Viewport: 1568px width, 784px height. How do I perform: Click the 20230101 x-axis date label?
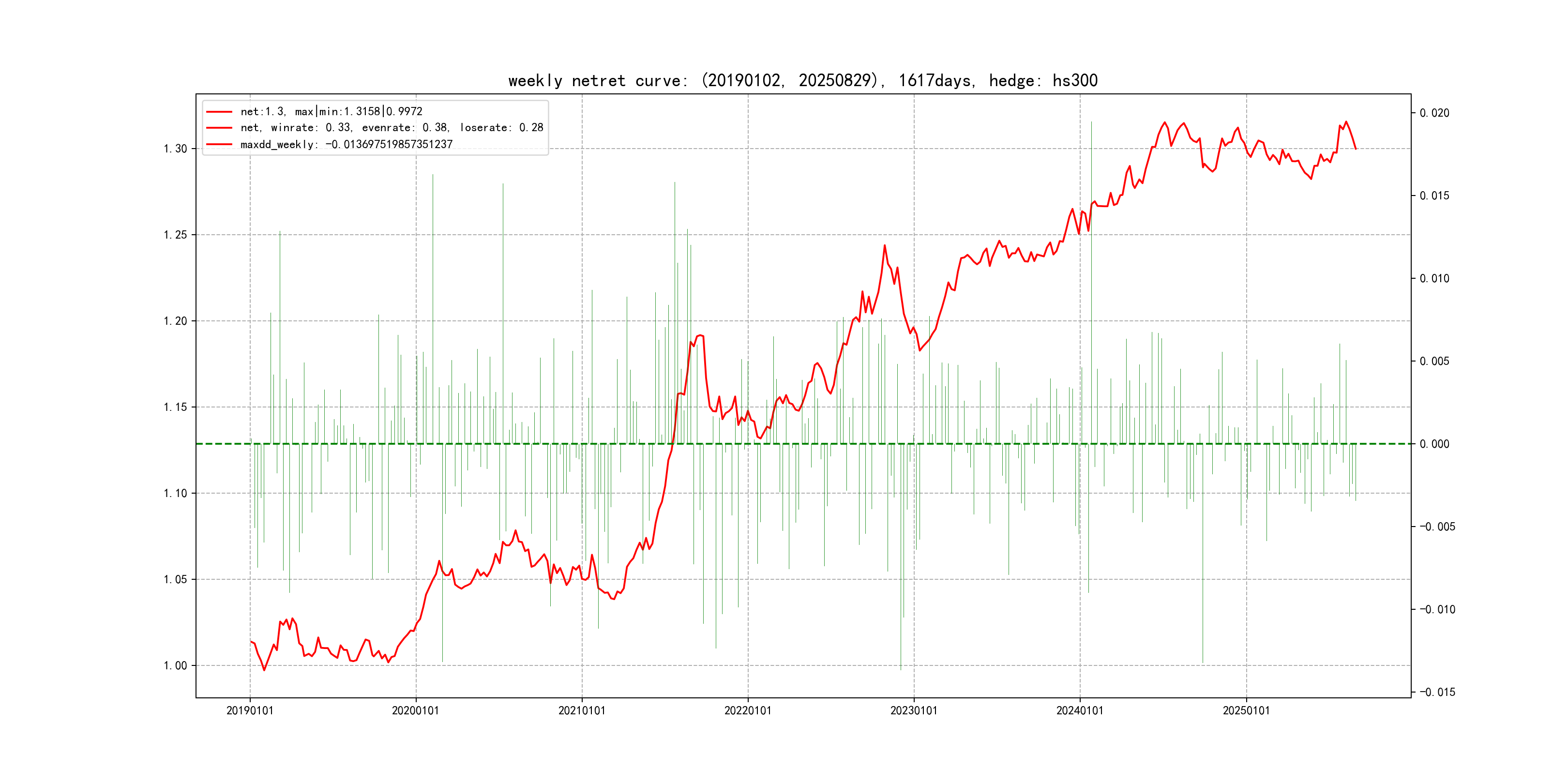(914, 710)
